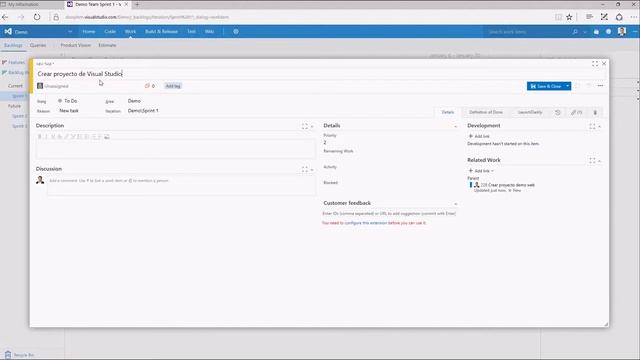The image size is (640, 360).
Task: Open new browser tab plus button
Action: [137, 4]
